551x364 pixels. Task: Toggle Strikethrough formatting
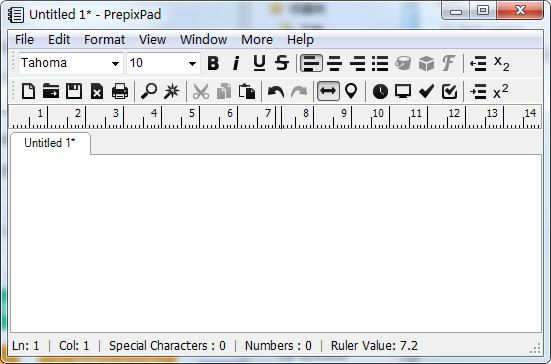[x=282, y=63]
